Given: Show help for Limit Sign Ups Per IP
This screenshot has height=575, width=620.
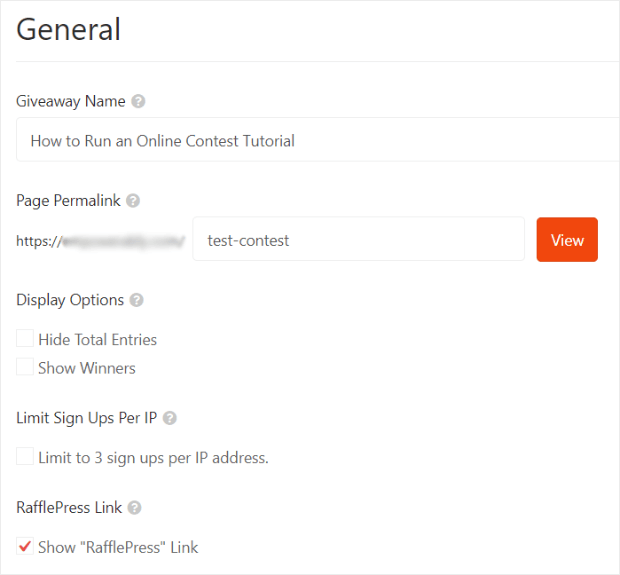Looking at the screenshot, I should (x=170, y=418).
